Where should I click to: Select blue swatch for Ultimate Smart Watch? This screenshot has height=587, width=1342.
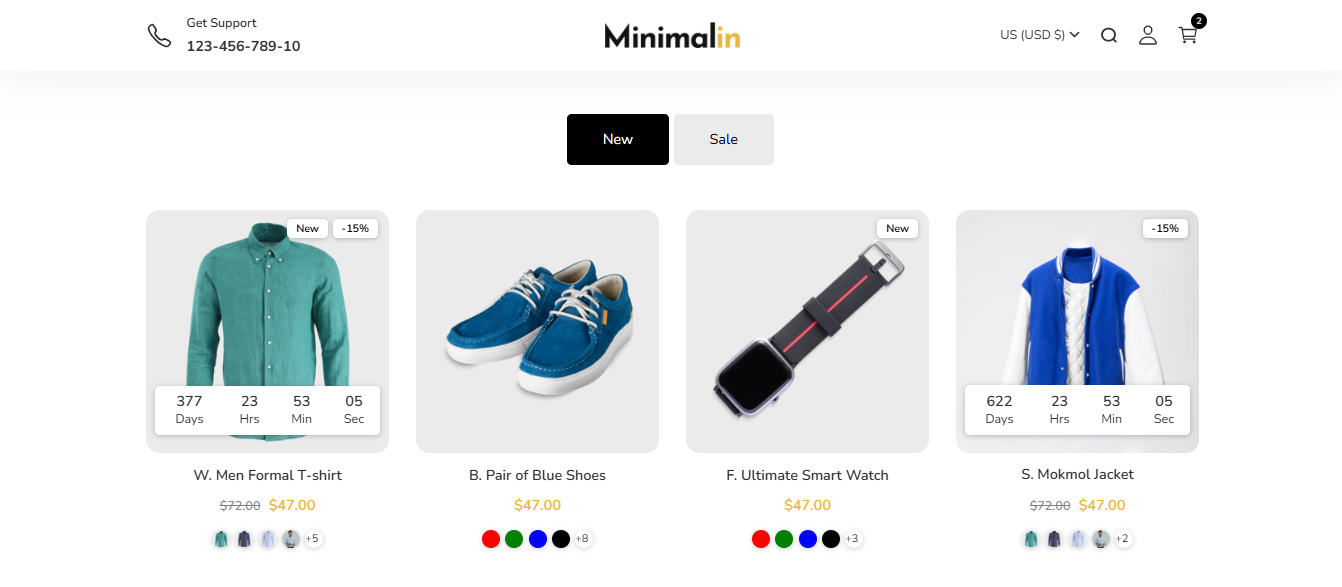click(808, 539)
